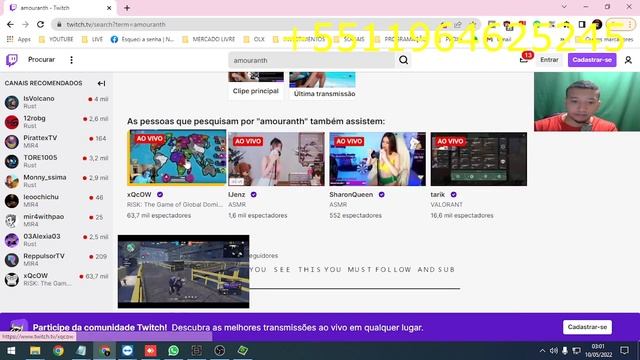The image size is (640, 360).
Task: Open TORE1005 channel in sidebar
Action: (56, 161)
